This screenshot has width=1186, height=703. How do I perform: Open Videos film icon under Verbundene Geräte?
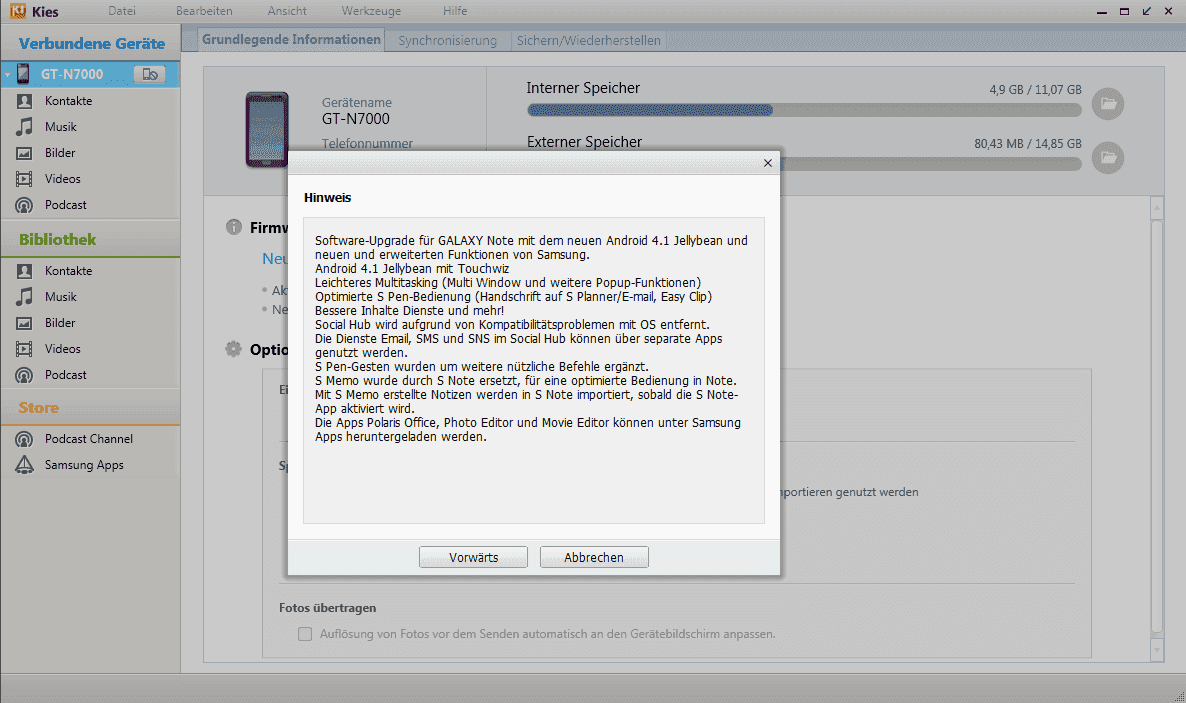click(24, 179)
